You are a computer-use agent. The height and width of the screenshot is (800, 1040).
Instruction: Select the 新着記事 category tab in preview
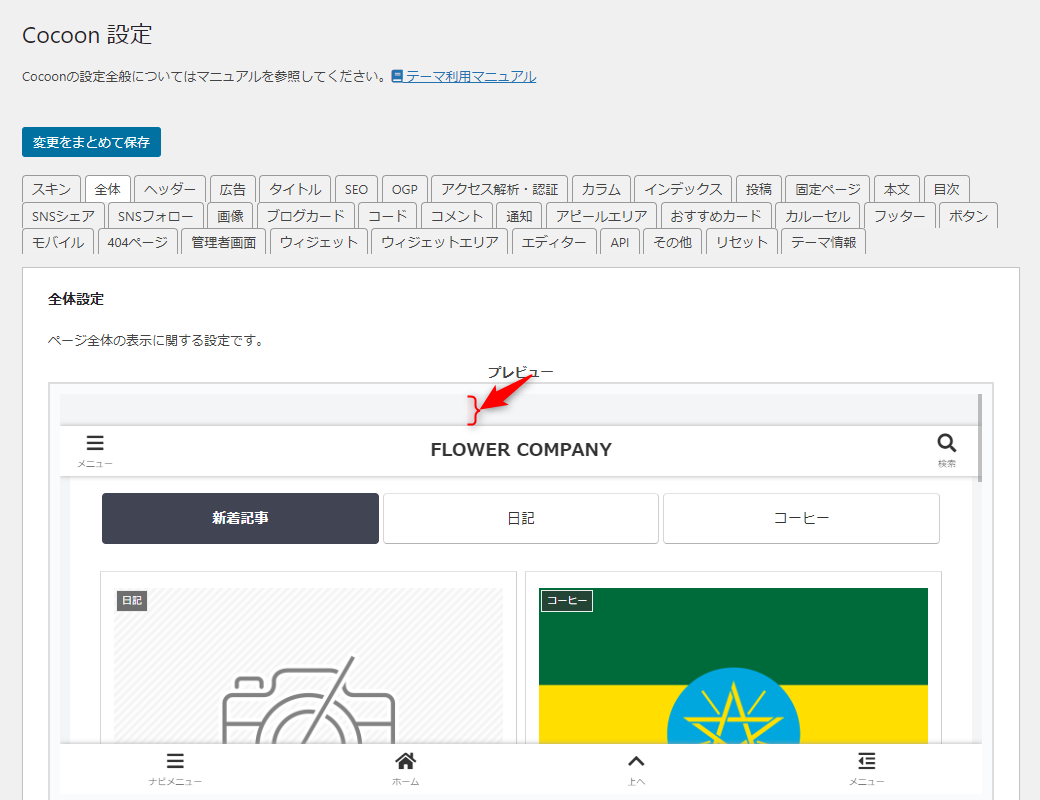coord(240,518)
